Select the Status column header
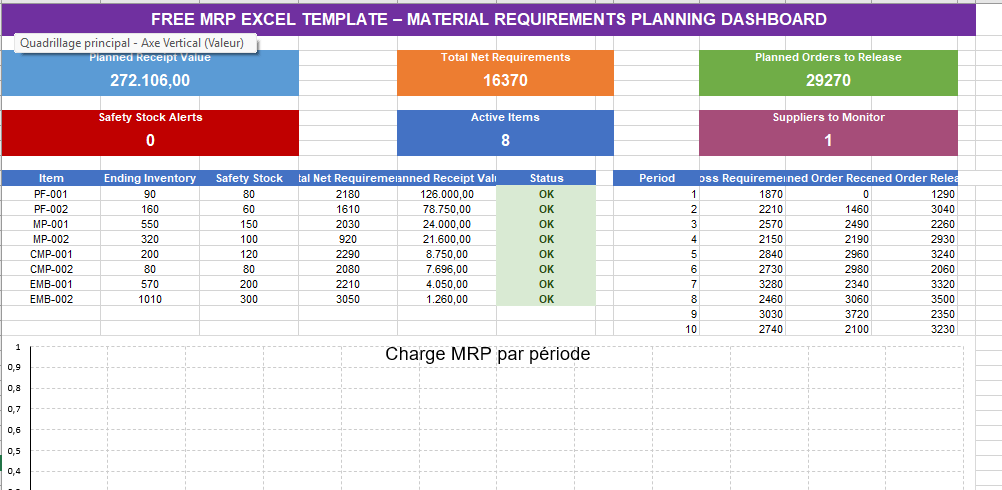 click(x=546, y=178)
